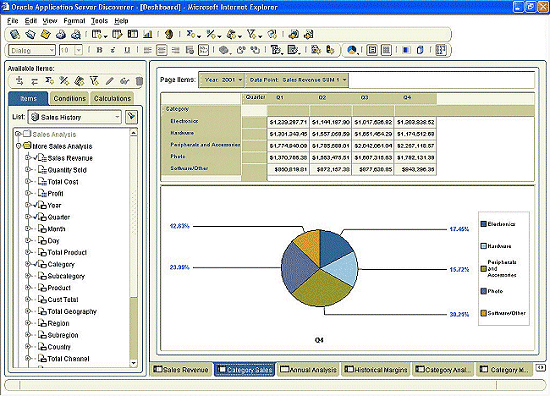Expand the Quantity Sold tree node
The image size is (550, 396).
[28, 169]
